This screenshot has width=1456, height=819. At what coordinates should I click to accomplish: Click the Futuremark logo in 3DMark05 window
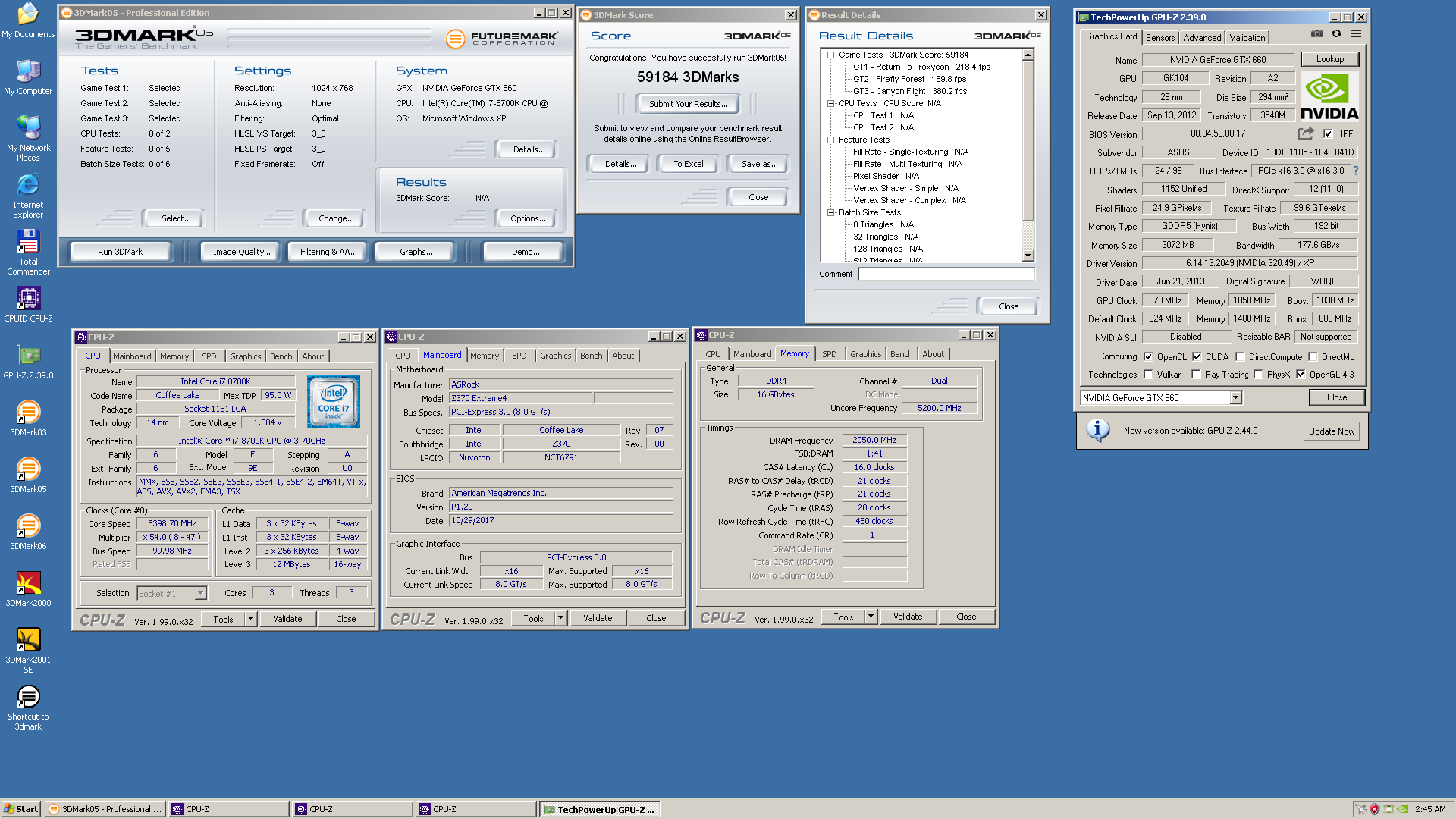(502, 38)
